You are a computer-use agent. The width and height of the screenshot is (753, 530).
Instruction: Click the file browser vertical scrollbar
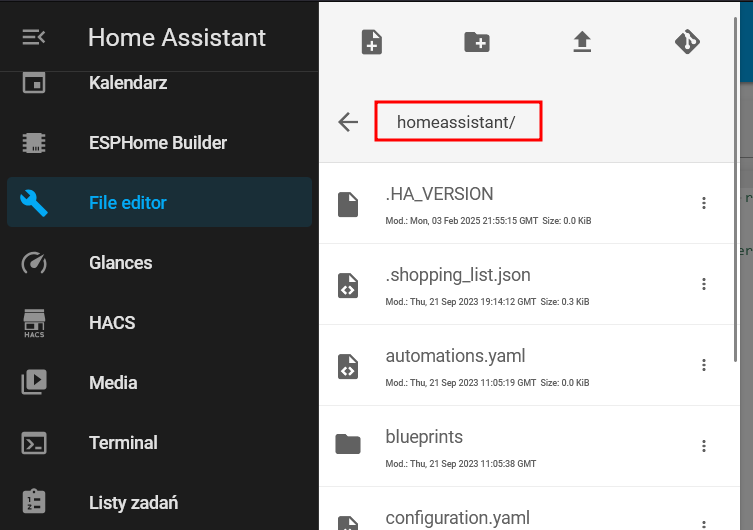pyautogui.click(x=735, y=190)
